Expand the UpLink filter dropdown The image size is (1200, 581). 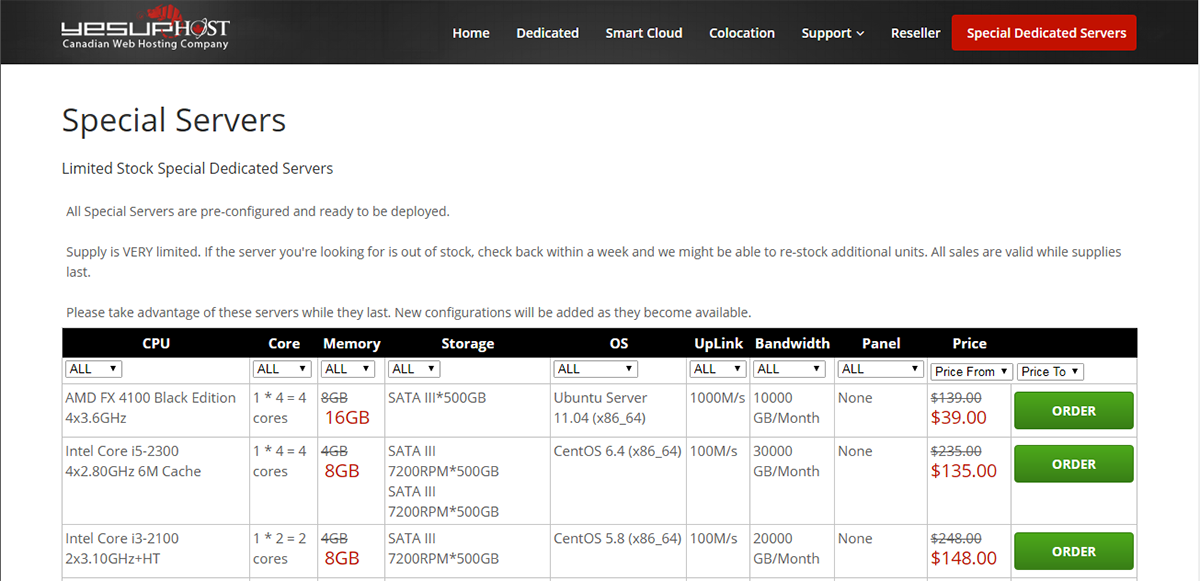coord(718,369)
